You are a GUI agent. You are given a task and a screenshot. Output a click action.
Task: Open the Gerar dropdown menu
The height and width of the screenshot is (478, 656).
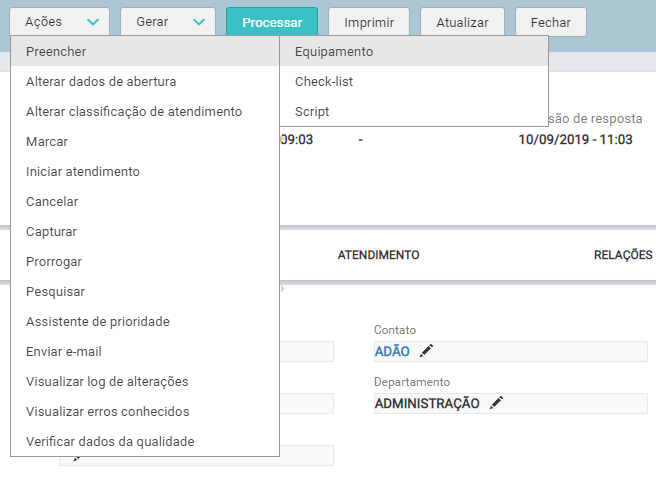tap(168, 22)
